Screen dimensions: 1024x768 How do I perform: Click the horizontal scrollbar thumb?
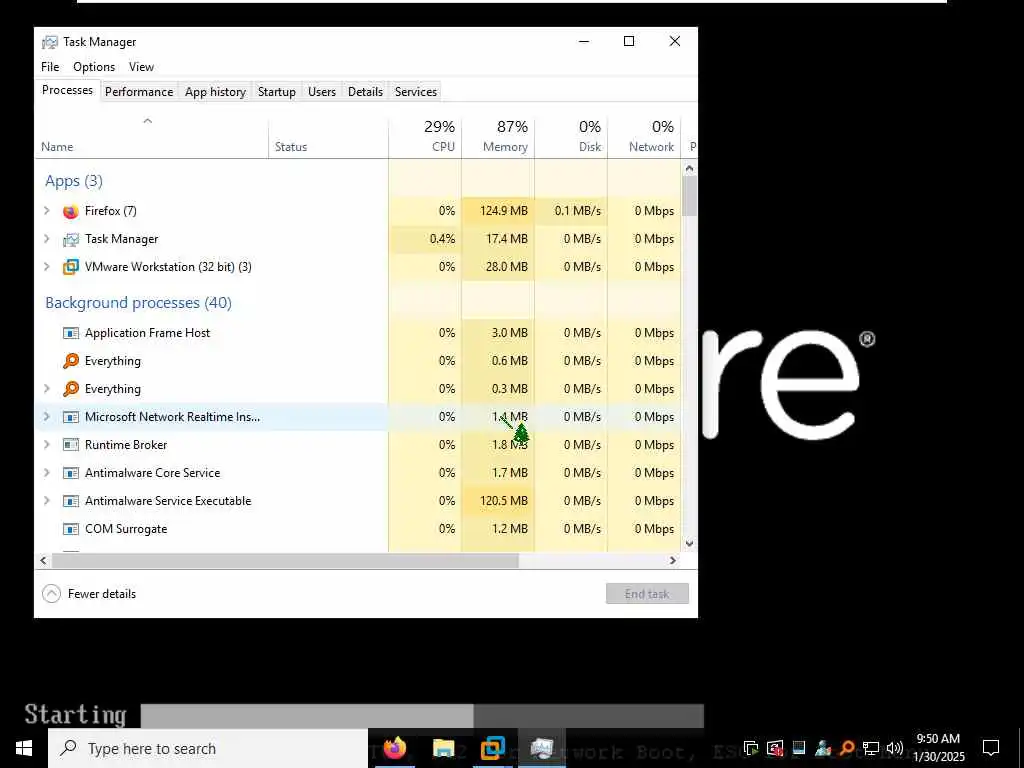(x=285, y=560)
